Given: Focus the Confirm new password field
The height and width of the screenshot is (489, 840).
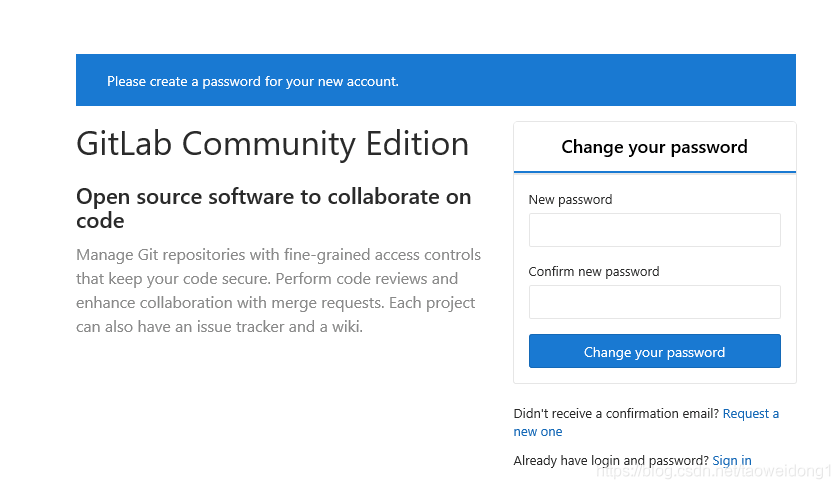Looking at the screenshot, I should pos(654,302).
